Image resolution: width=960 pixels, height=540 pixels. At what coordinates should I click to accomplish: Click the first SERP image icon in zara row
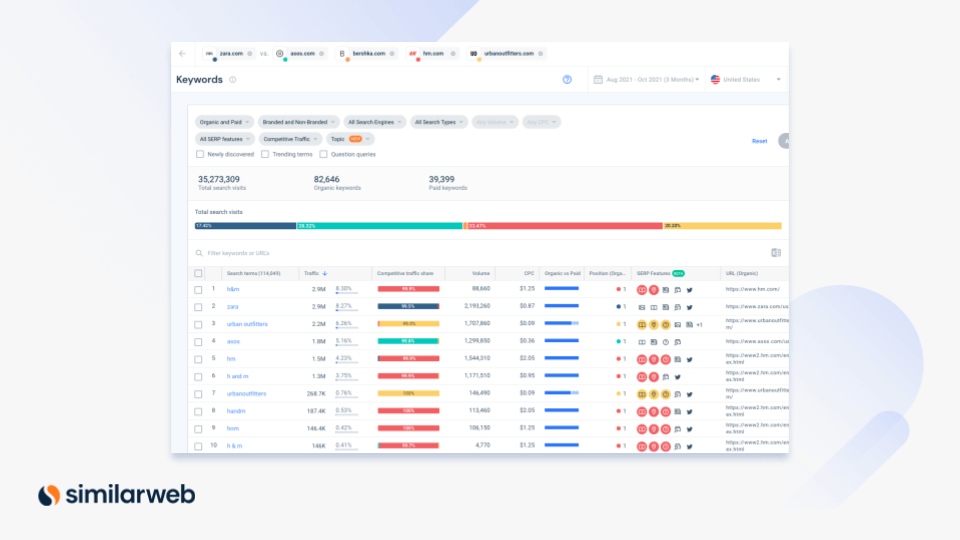point(642,307)
